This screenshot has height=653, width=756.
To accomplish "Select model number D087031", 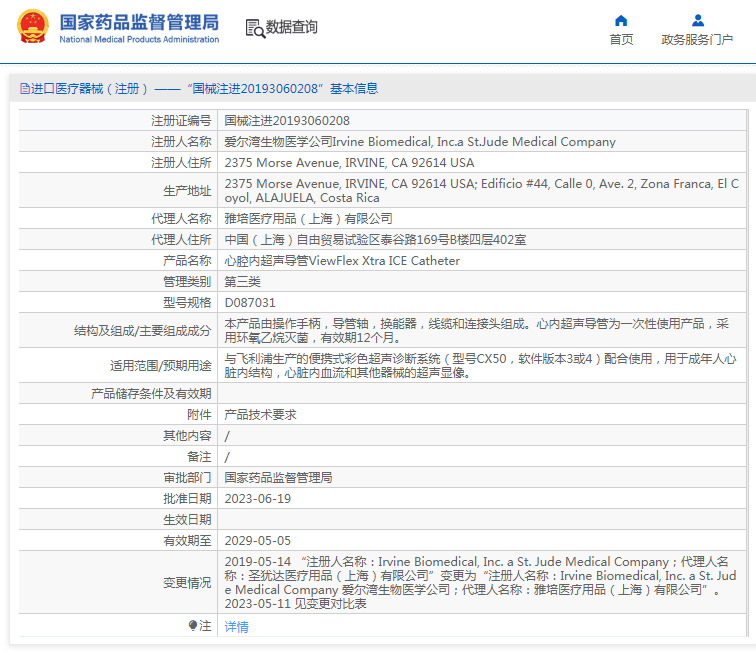I will pyautogui.click(x=250, y=302).
